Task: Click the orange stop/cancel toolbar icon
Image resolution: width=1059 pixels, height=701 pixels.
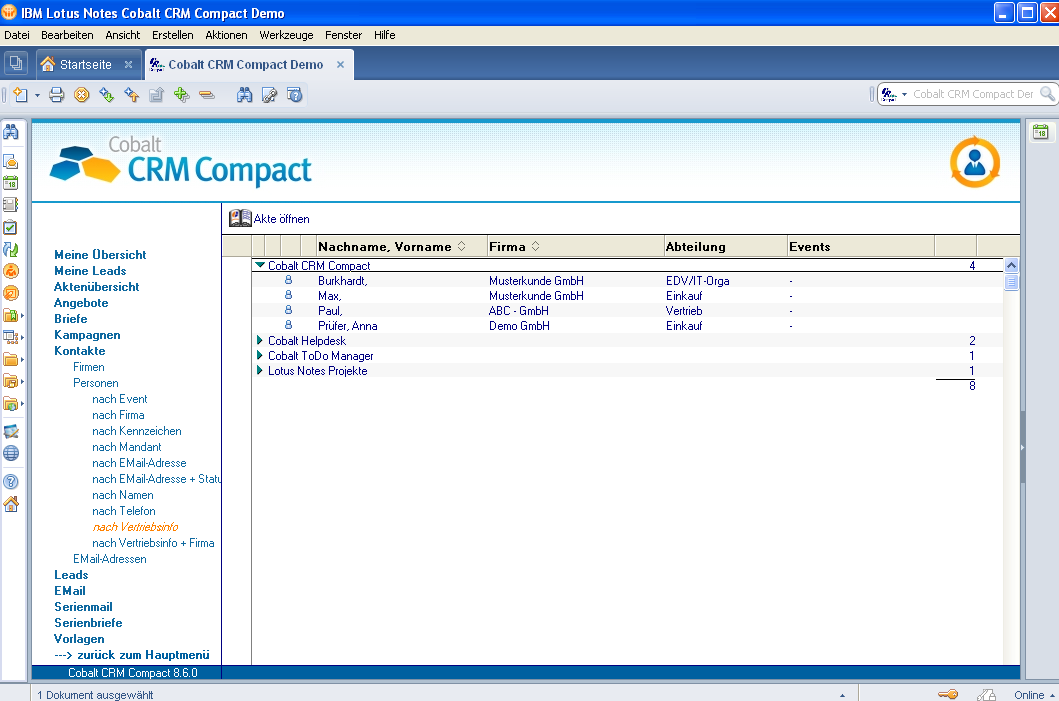Action: tap(82, 95)
